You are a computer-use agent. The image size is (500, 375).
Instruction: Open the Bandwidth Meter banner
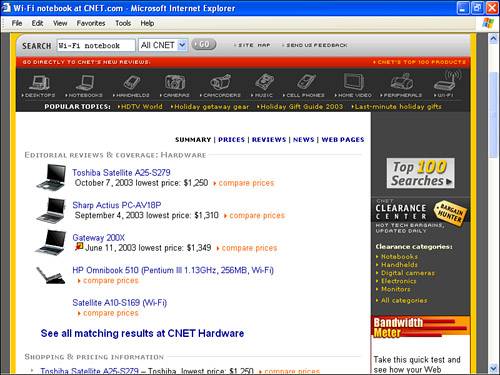420,327
